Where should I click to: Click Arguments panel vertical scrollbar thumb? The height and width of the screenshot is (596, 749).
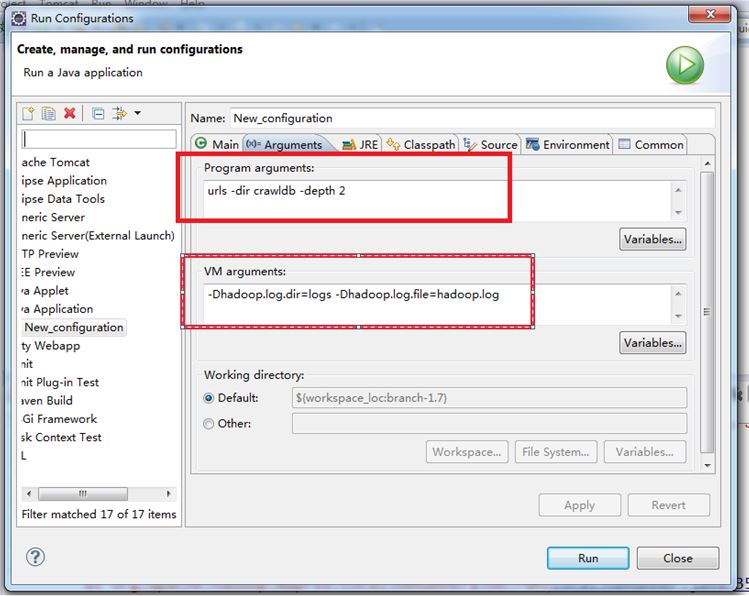click(707, 312)
